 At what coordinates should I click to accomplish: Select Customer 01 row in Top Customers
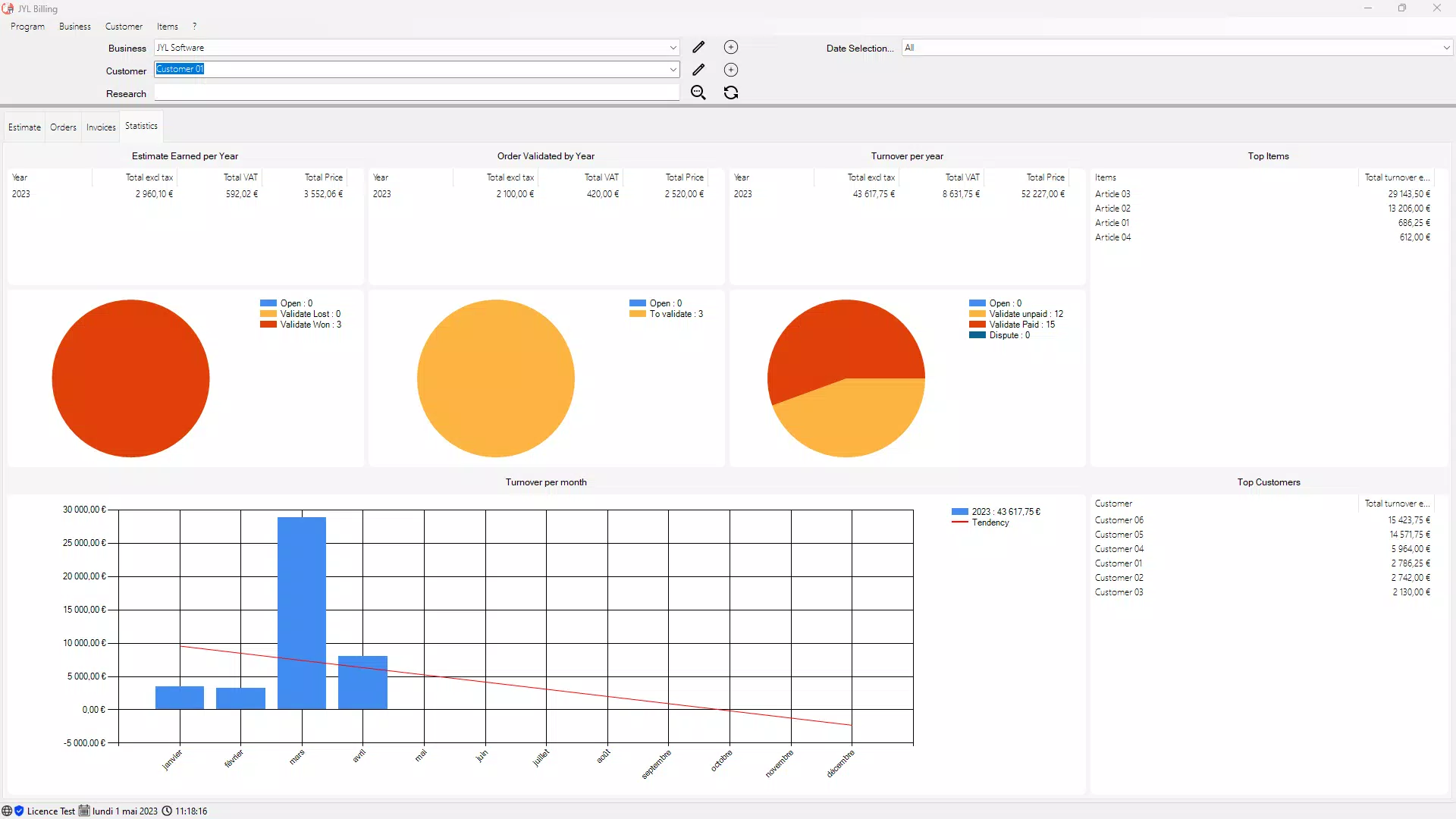pos(1263,563)
